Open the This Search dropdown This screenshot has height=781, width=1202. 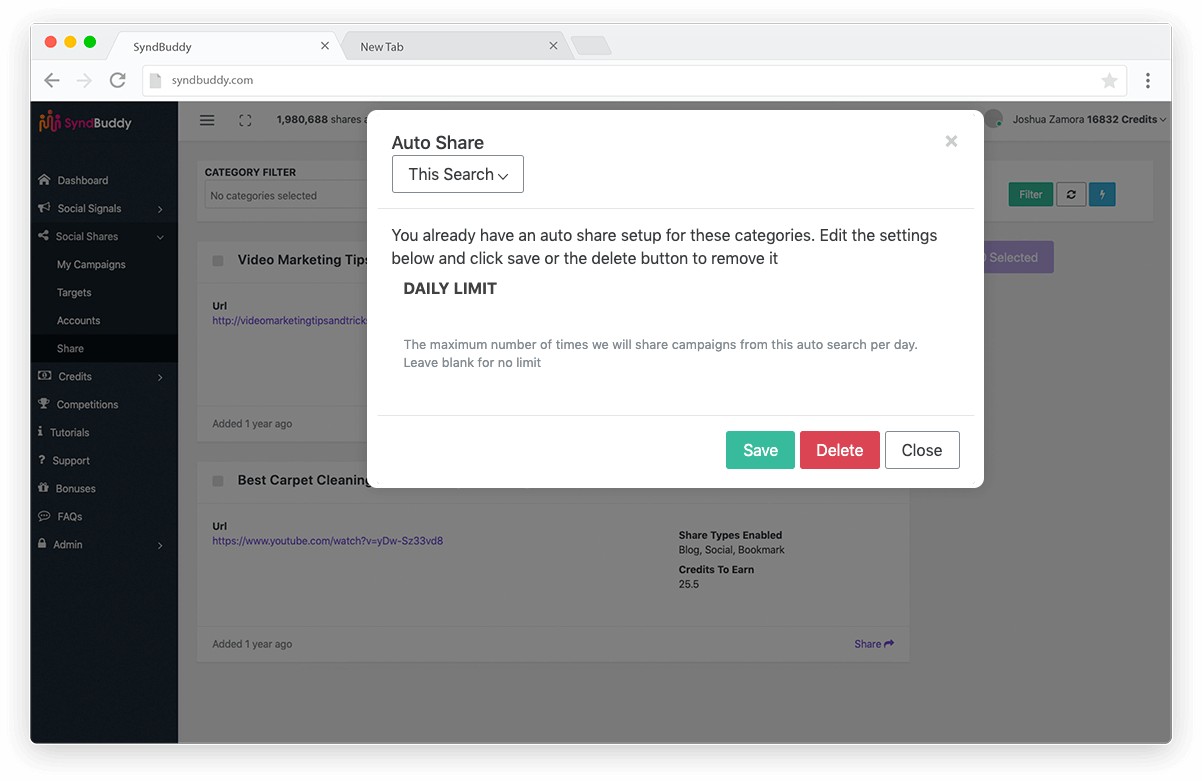(x=458, y=174)
